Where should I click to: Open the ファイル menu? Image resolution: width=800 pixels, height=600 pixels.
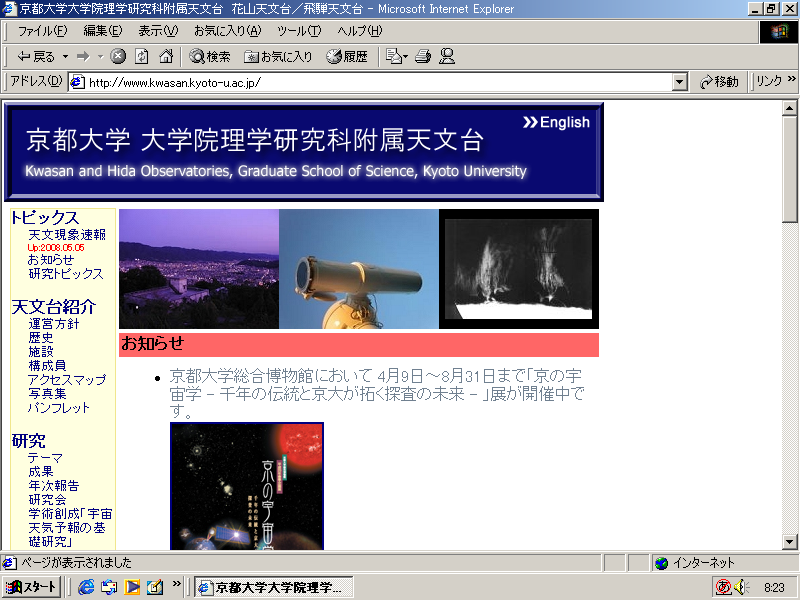pos(42,31)
